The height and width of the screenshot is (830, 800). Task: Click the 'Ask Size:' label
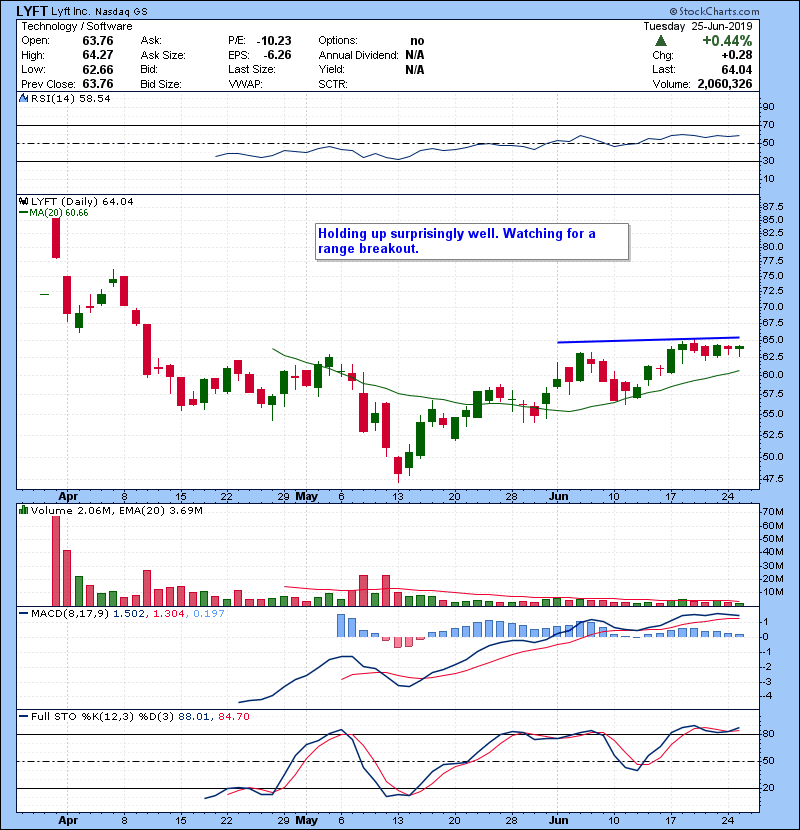[163, 55]
